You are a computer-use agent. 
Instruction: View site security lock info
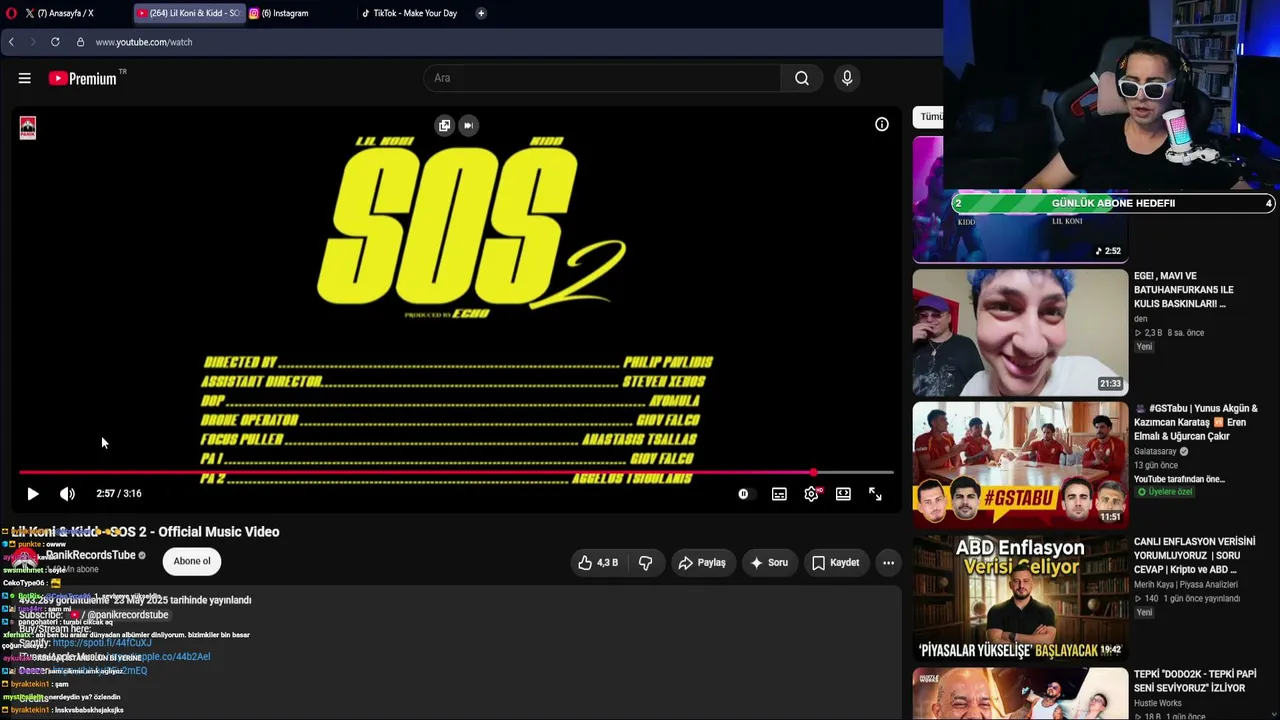click(x=80, y=42)
